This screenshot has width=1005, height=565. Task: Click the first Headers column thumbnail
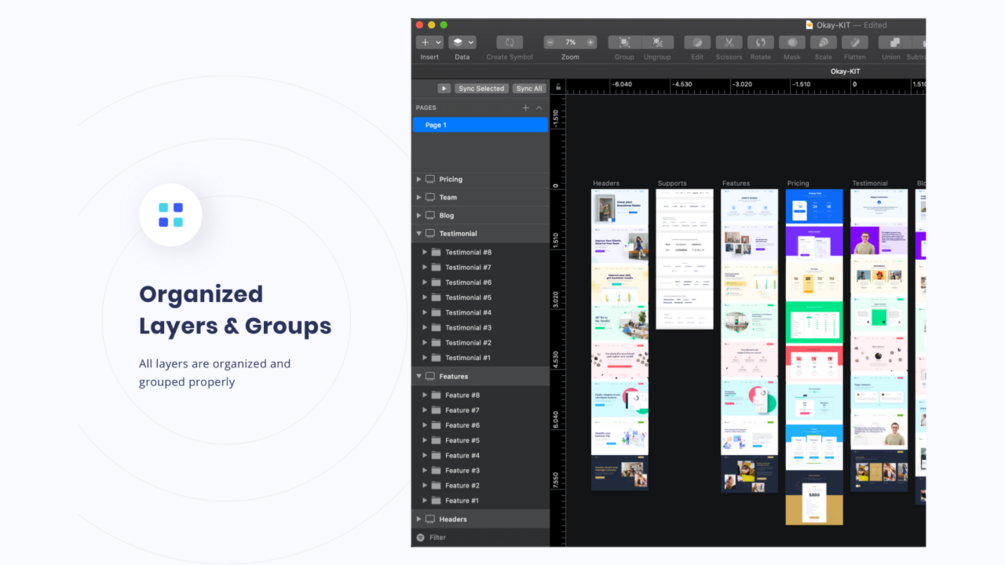pos(619,206)
